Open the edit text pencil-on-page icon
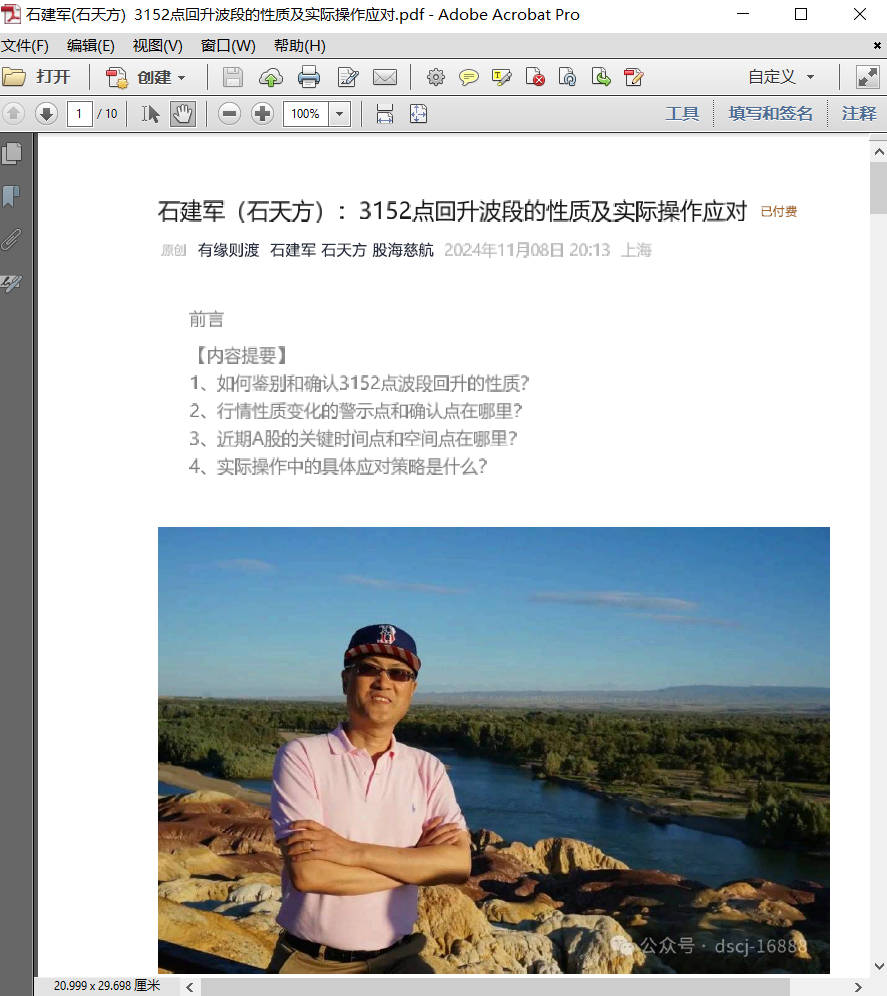This screenshot has width=887, height=996. [348, 77]
